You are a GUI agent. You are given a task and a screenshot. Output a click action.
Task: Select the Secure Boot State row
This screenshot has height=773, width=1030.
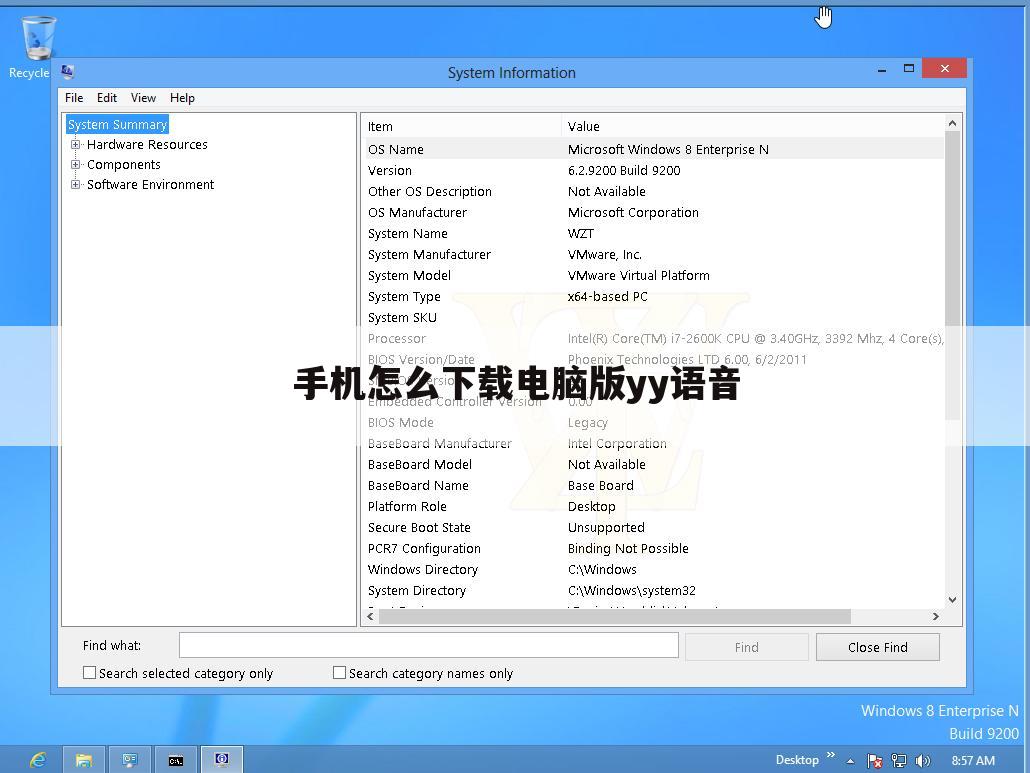(654, 527)
